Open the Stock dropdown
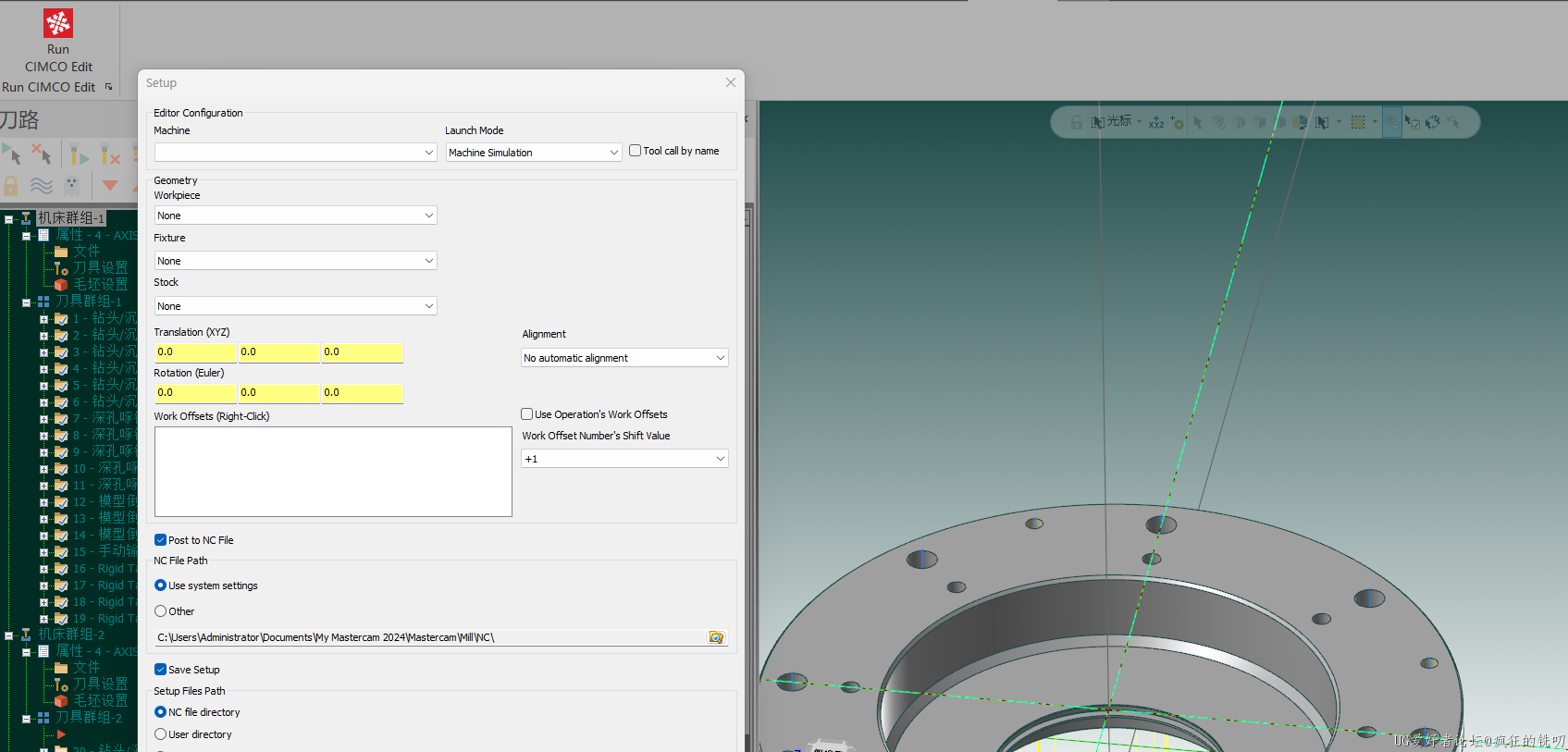Image resolution: width=1568 pixels, height=752 pixels. coord(295,306)
